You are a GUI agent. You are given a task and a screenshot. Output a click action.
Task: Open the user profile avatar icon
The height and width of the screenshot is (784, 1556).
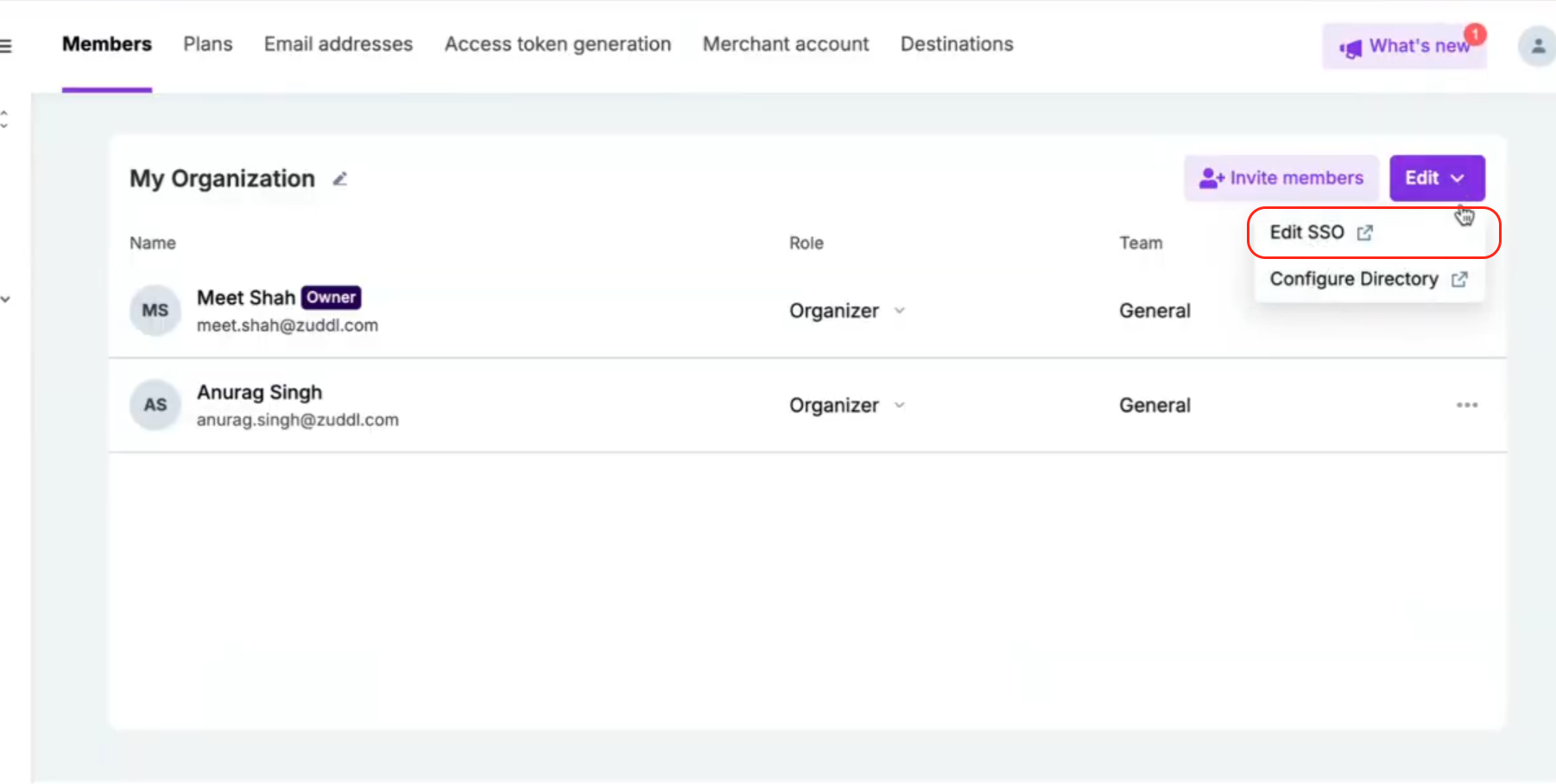[1537, 46]
